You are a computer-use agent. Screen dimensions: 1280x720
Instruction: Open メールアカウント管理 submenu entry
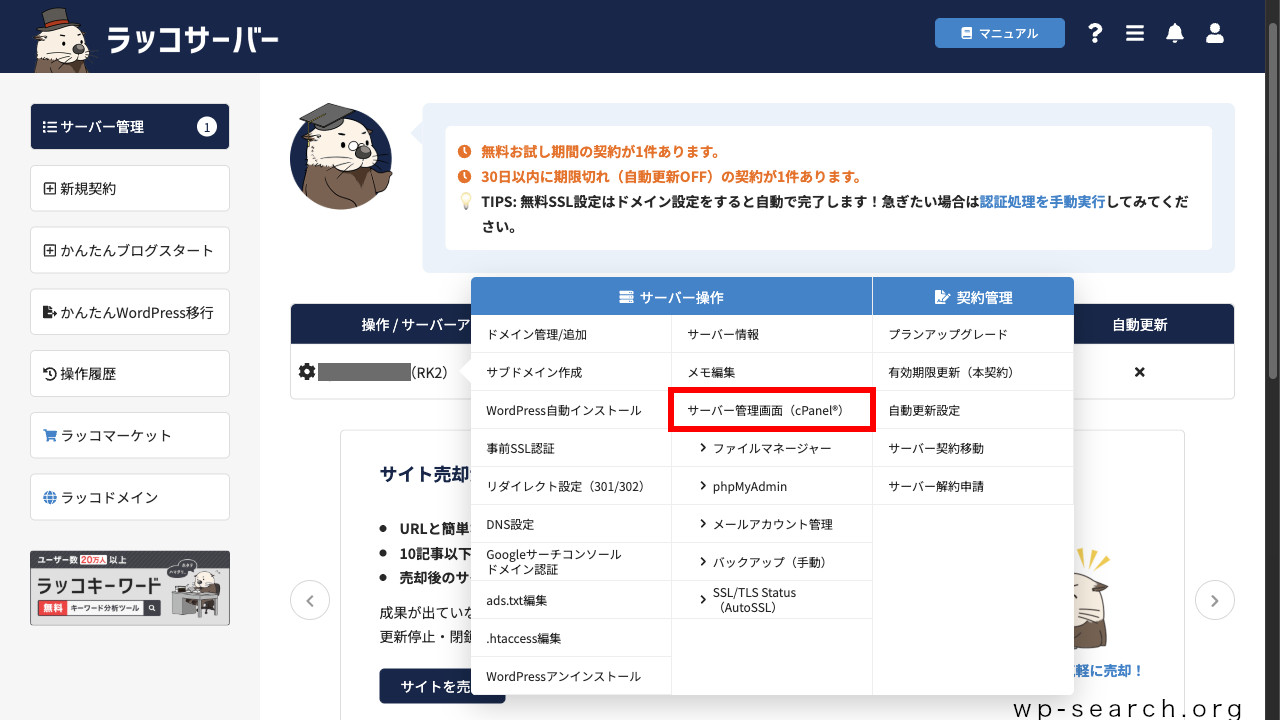[x=772, y=524]
